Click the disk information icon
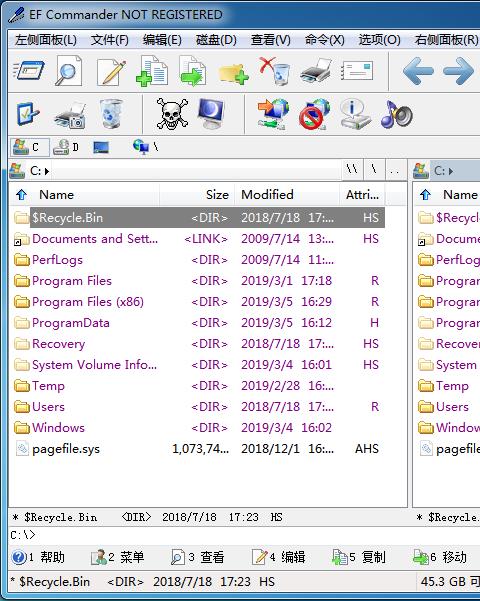 [355, 114]
